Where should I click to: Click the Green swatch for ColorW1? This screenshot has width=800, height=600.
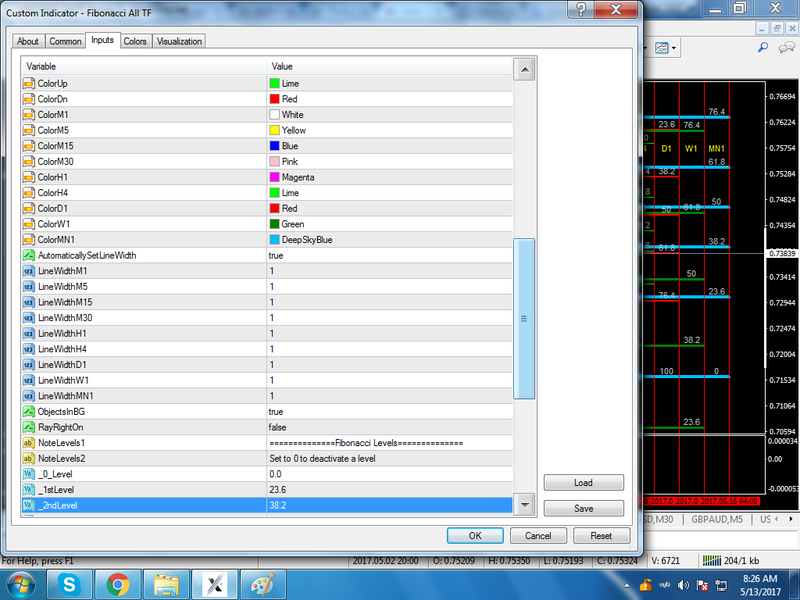pyautogui.click(x=274, y=224)
